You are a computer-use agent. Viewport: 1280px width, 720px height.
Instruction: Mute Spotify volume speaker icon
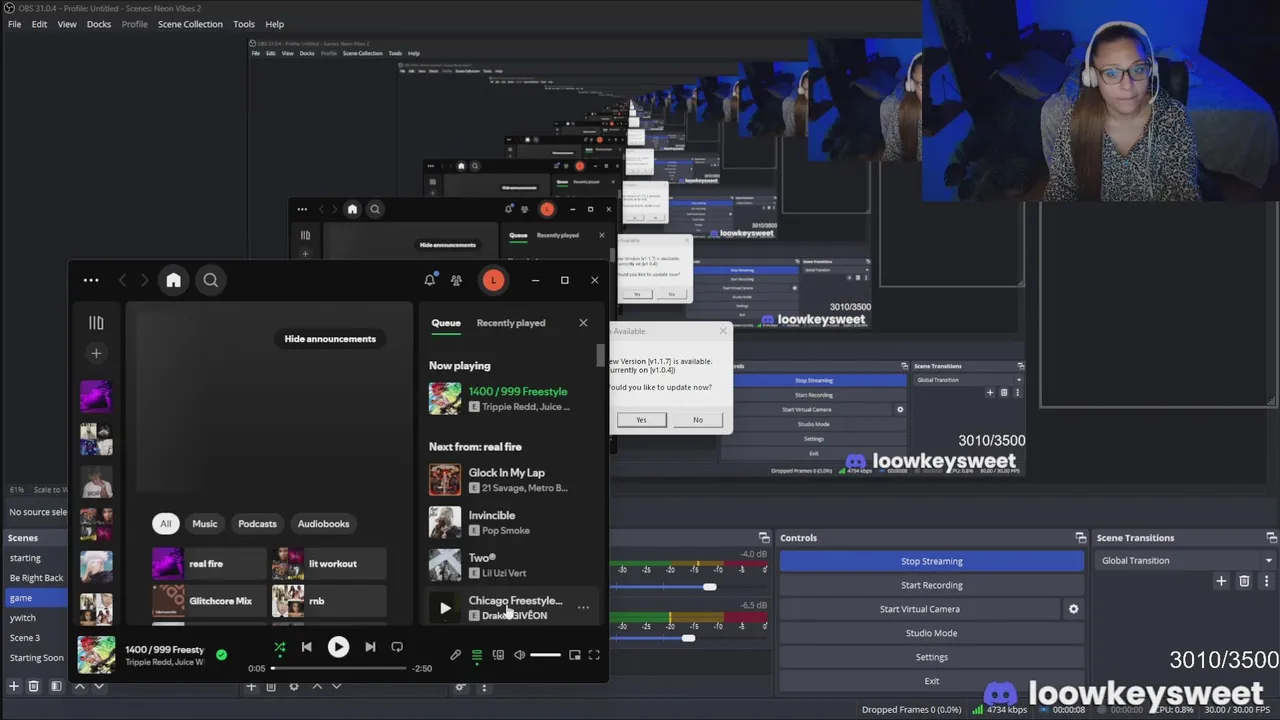click(519, 655)
